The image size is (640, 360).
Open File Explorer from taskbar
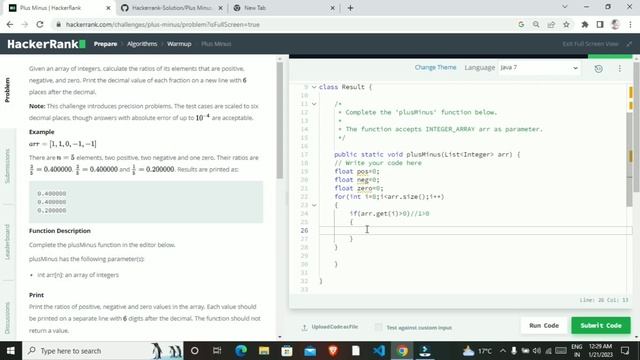click(264, 351)
